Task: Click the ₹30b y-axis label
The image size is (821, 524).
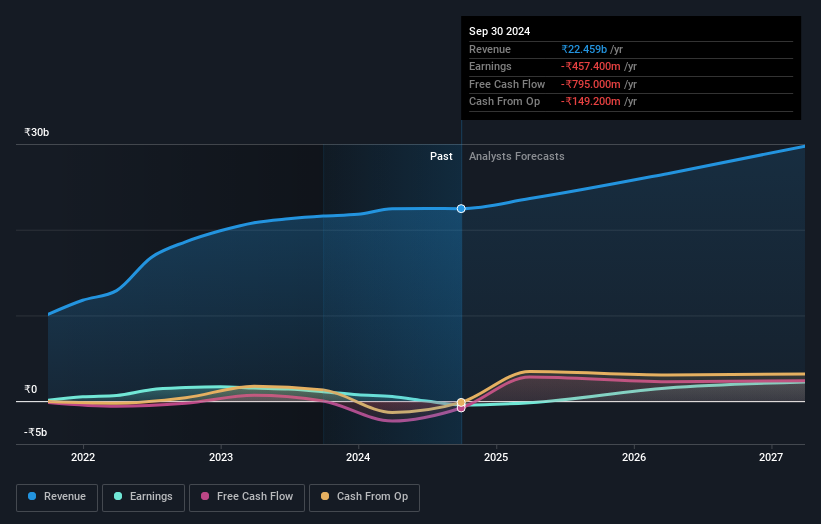Action: coord(37,132)
